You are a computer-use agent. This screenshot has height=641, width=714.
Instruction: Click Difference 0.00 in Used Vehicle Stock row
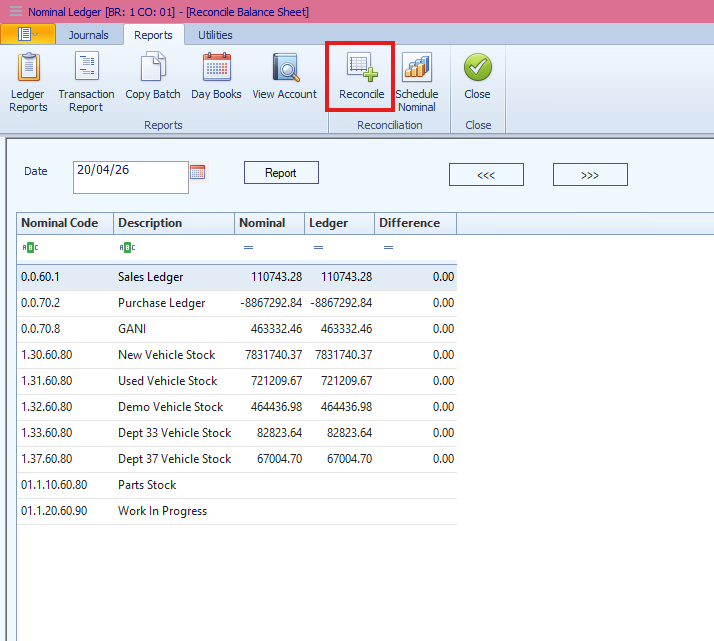[x=416, y=381]
